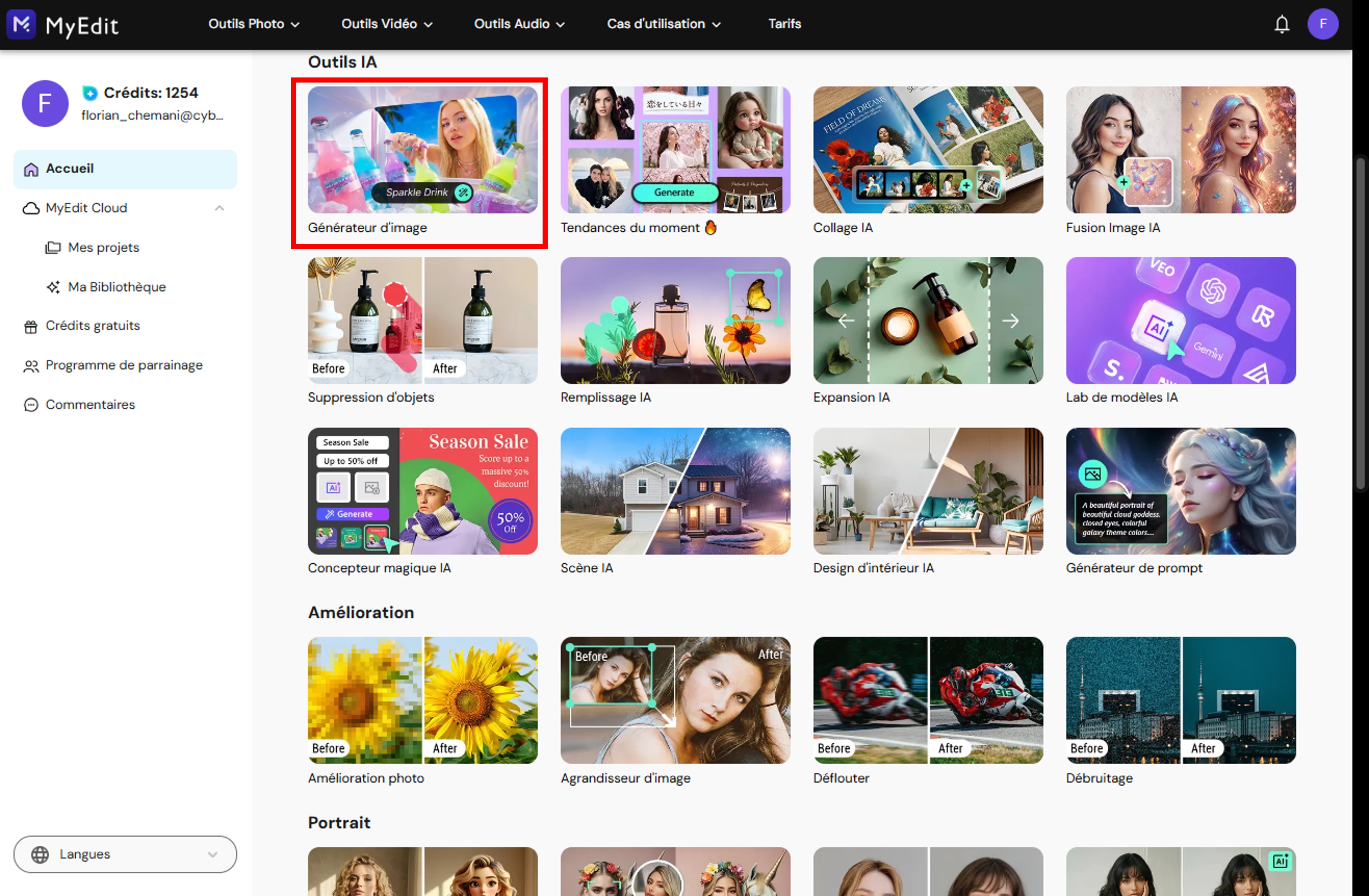Click the Programme de parrainage people icon

click(31, 366)
